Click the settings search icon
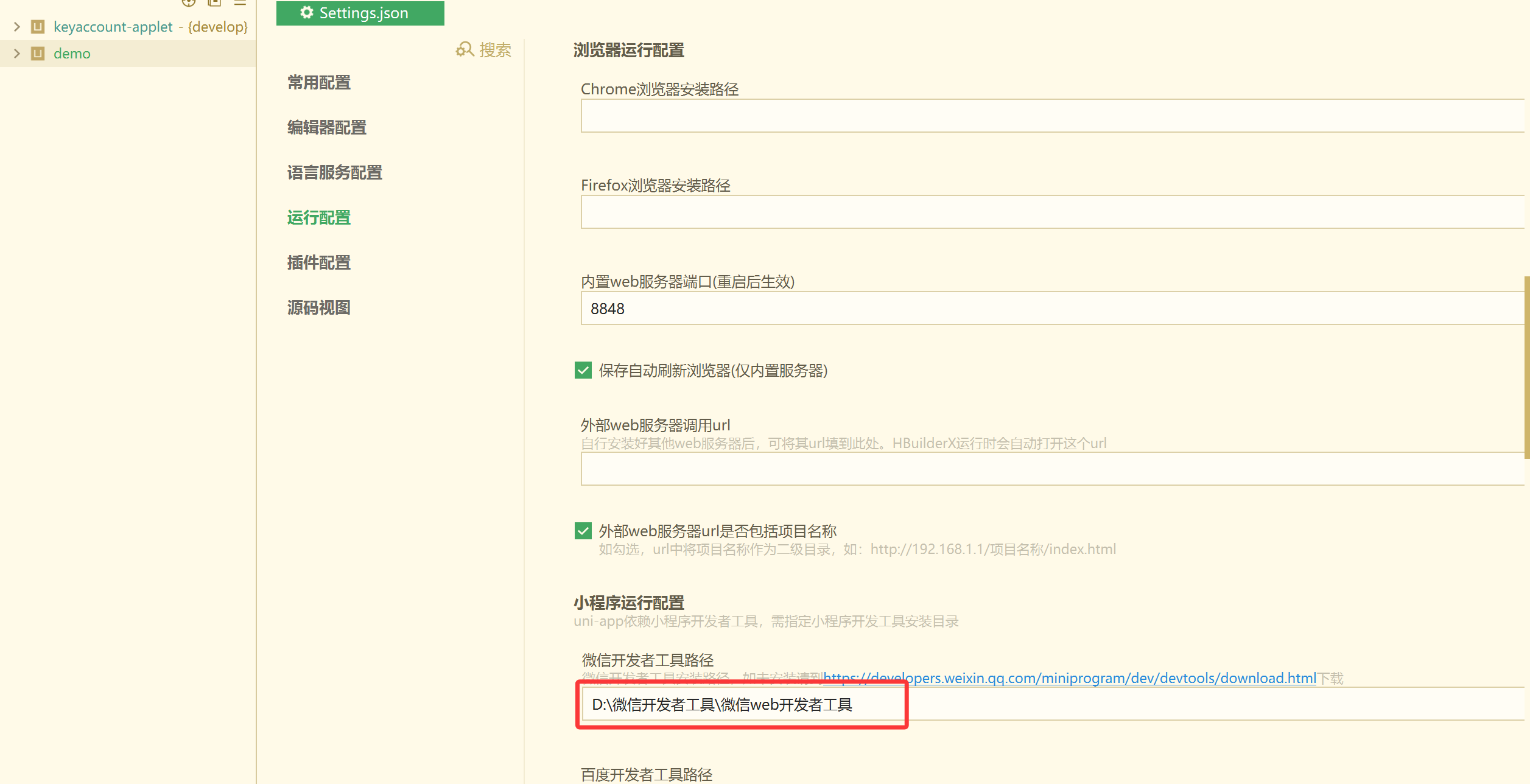Screen dimensions: 1530x784 click(x=465, y=49)
